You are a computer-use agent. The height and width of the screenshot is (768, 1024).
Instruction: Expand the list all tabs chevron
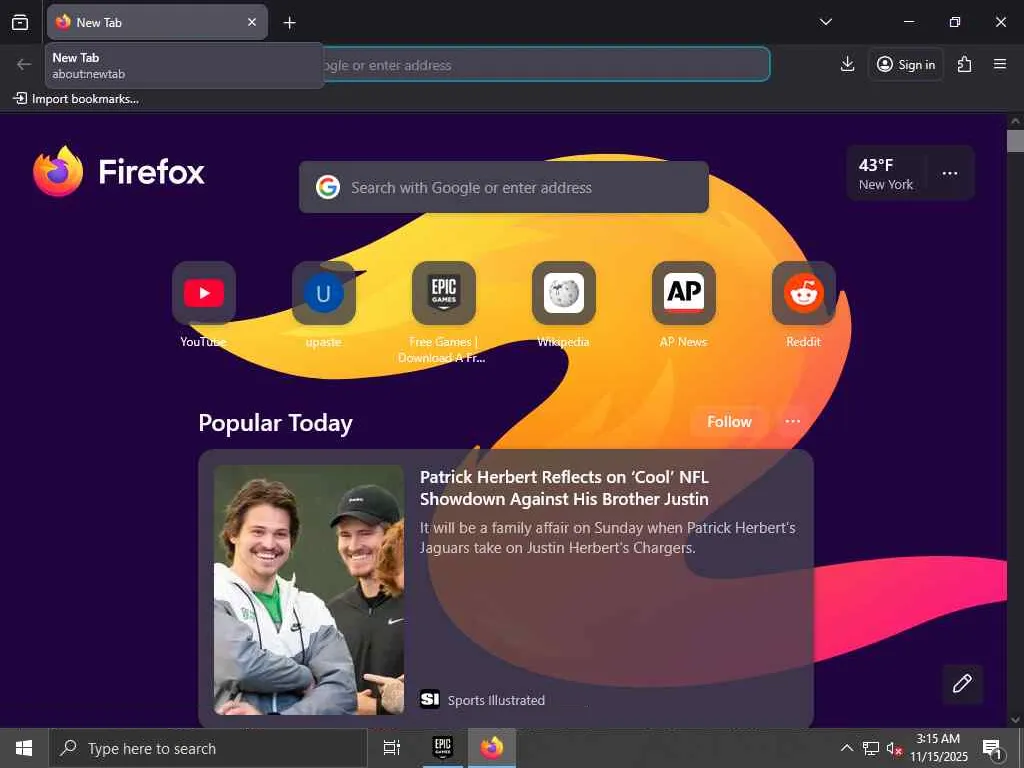tap(825, 22)
